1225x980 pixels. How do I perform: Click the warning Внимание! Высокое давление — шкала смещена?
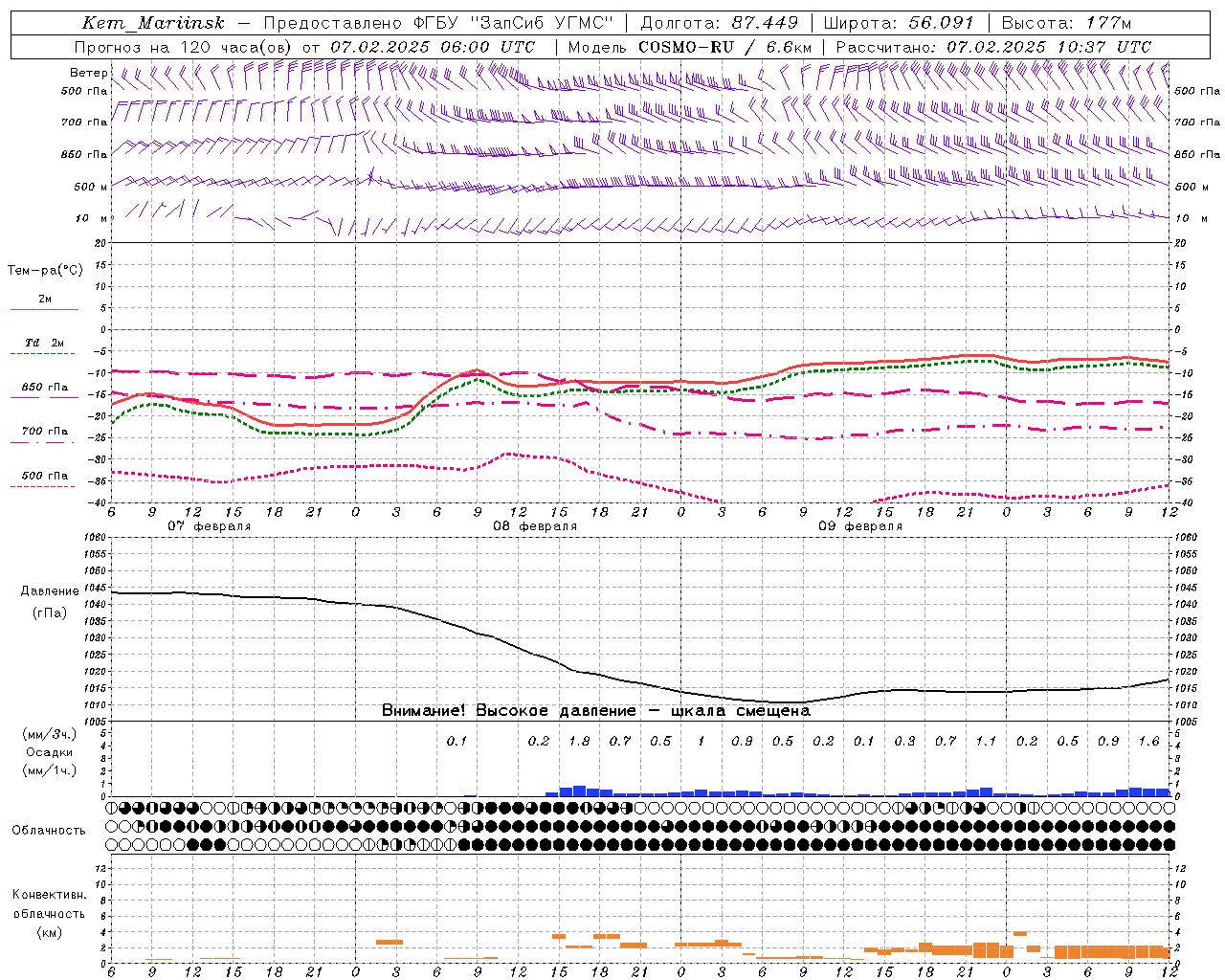(x=596, y=711)
